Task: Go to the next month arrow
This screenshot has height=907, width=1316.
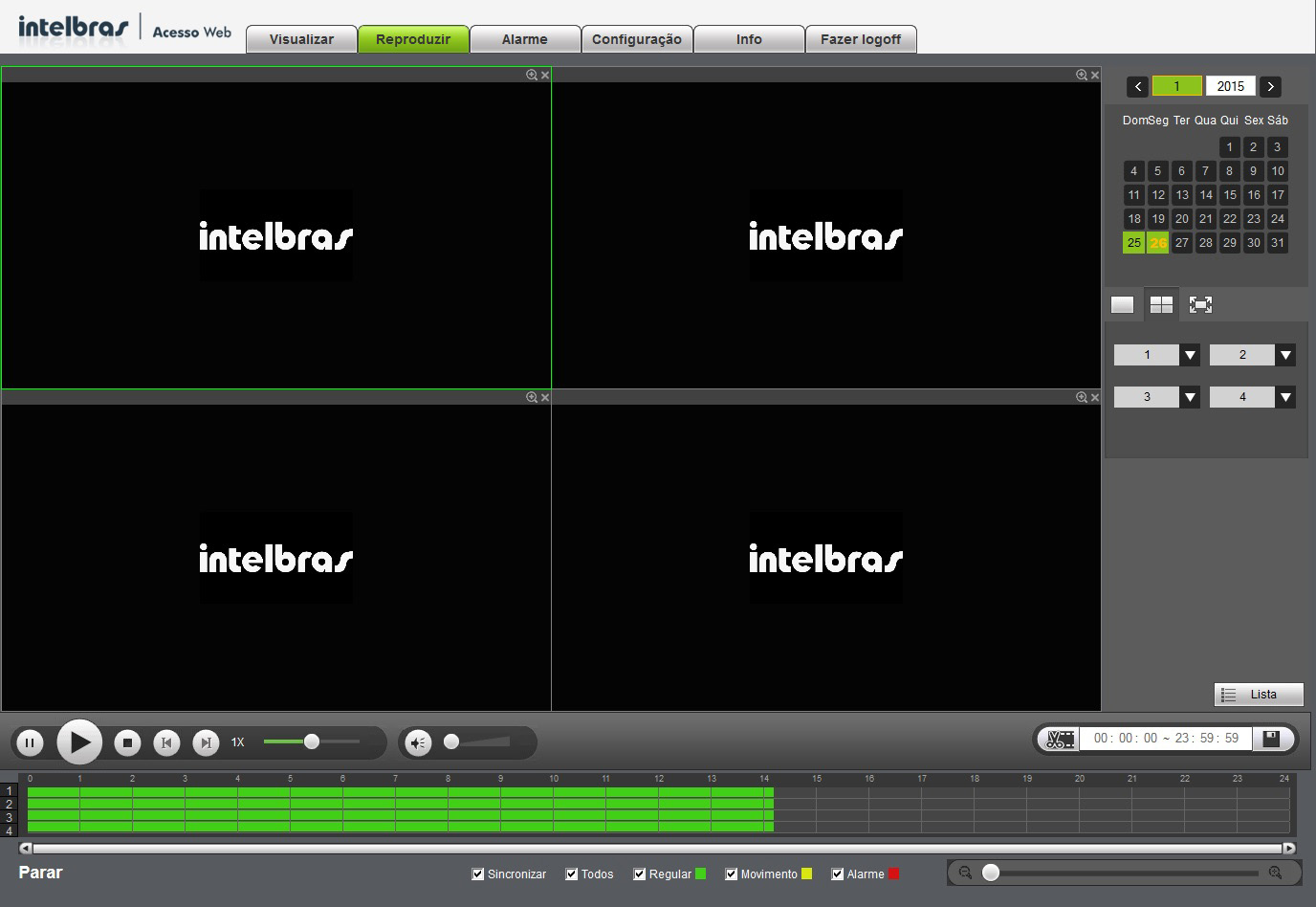Action: [1270, 86]
